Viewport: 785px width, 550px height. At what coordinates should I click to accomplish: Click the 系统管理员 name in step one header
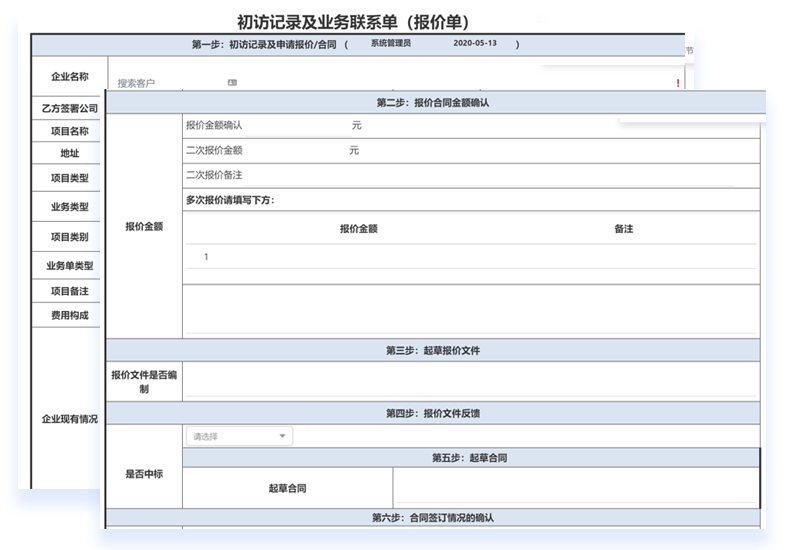[390, 43]
